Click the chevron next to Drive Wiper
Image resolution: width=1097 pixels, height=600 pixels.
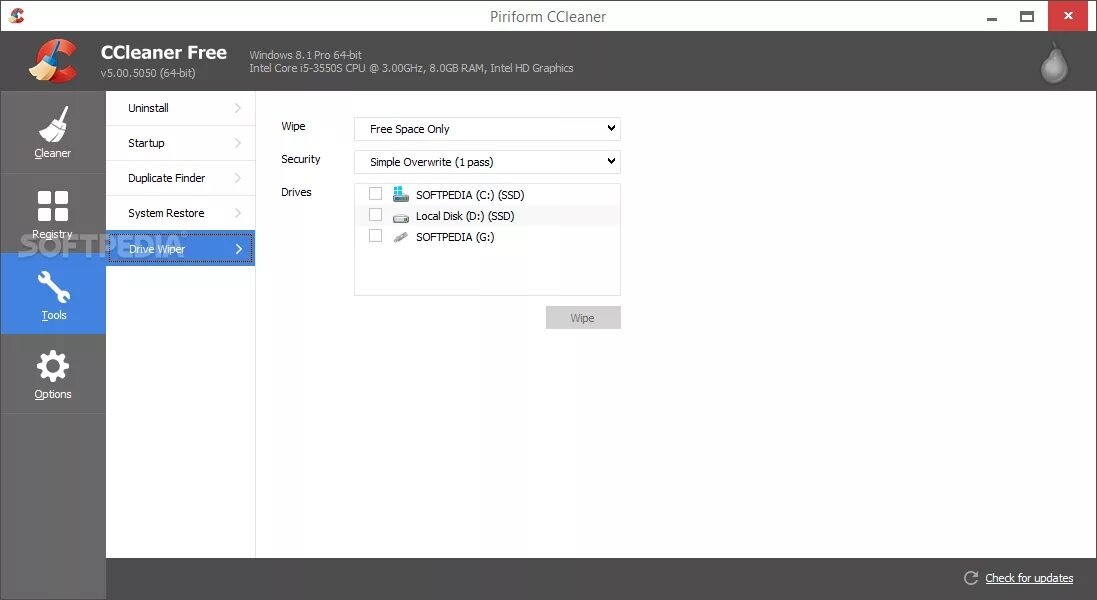coord(239,249)
